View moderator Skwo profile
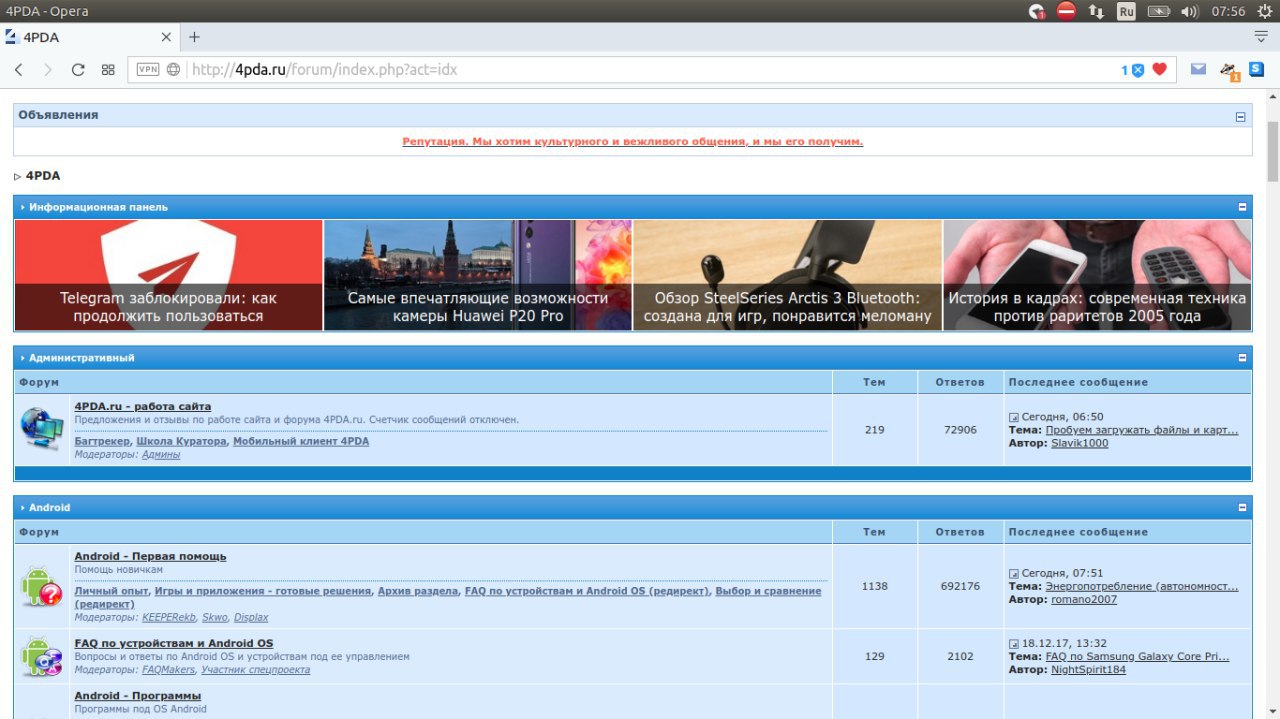 215,618
